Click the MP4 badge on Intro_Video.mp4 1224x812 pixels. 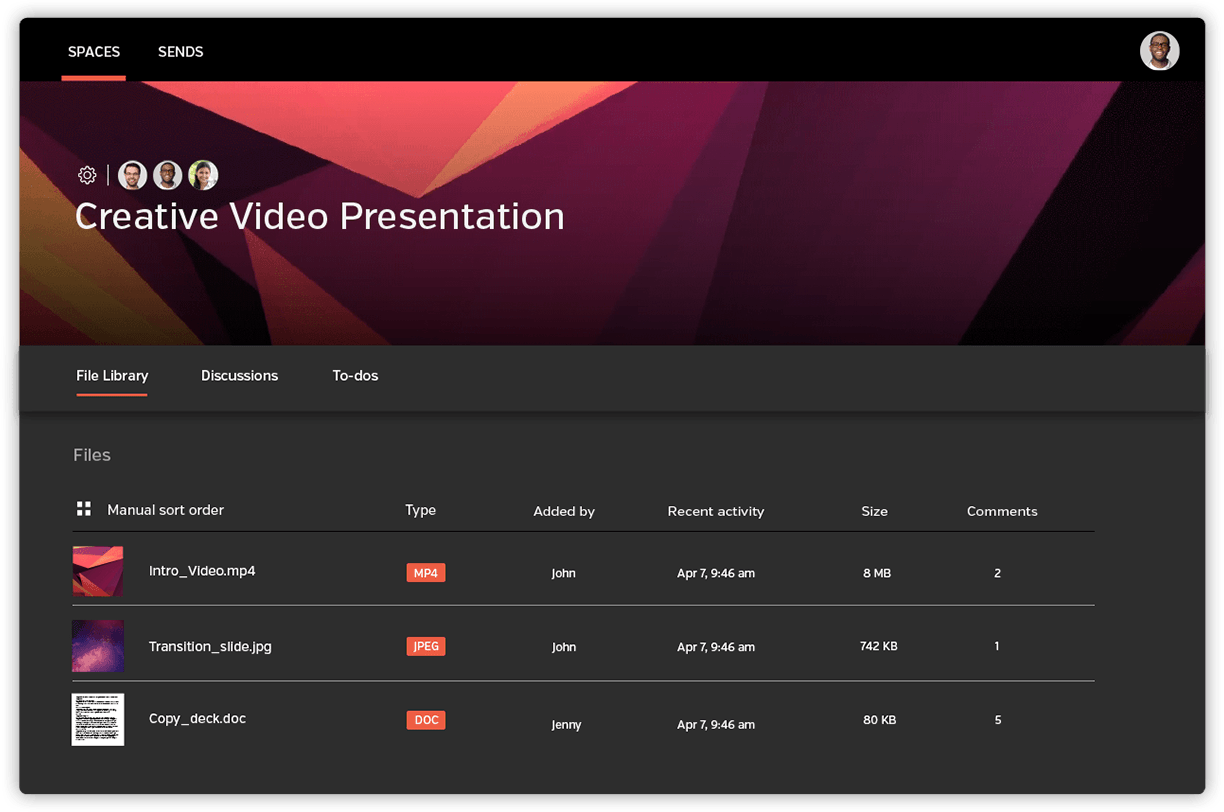(x=426, y=573)
